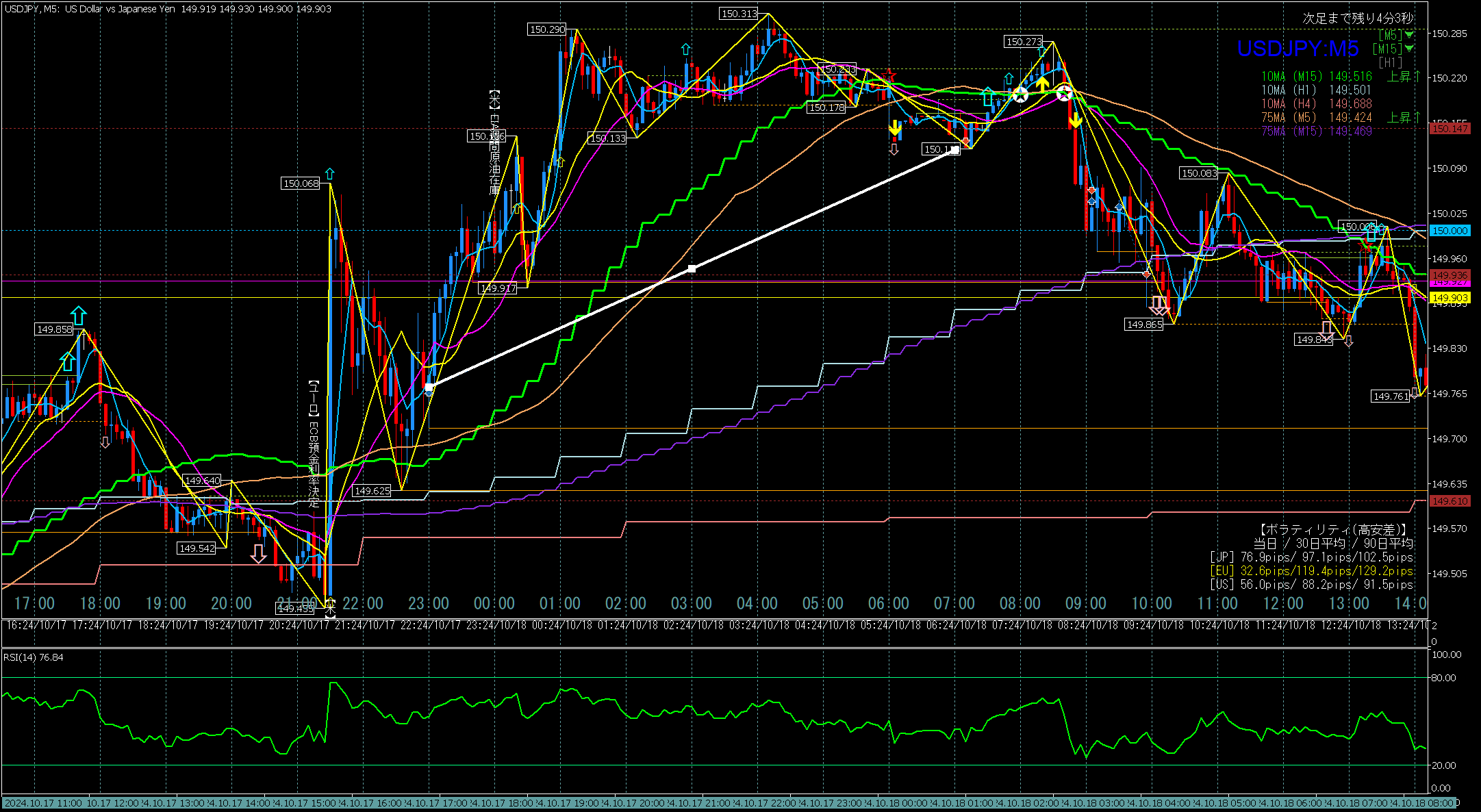The width and height of the screenshot is (1481, 812).
Task: Click the RSI(14) 76.84 indicator label
Action: point(34,657)
